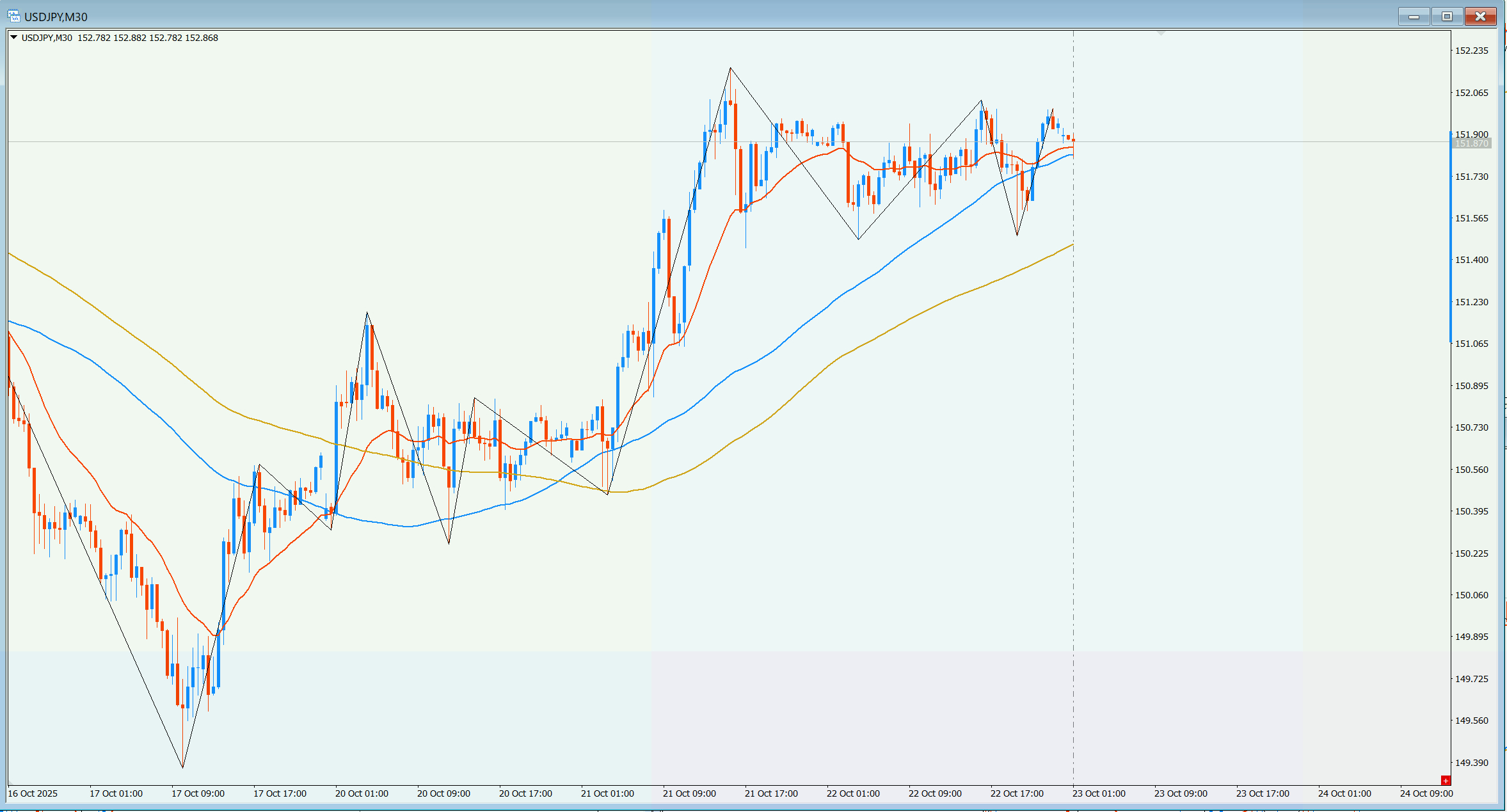Click the 150.895 price scale label

pos(1472,386)
